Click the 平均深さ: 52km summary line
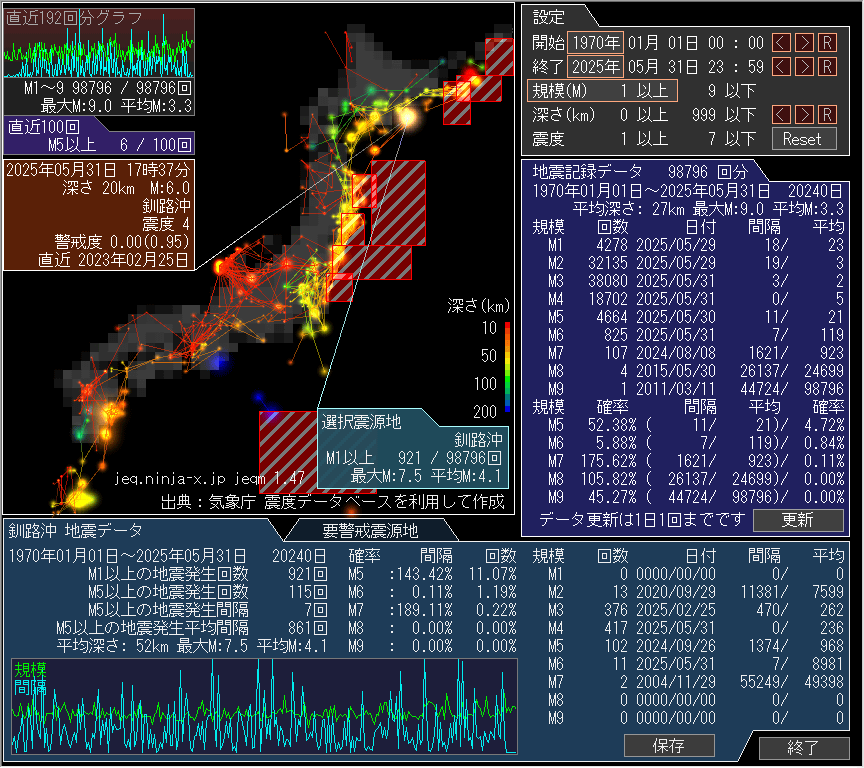 click(x=191, y=646)
